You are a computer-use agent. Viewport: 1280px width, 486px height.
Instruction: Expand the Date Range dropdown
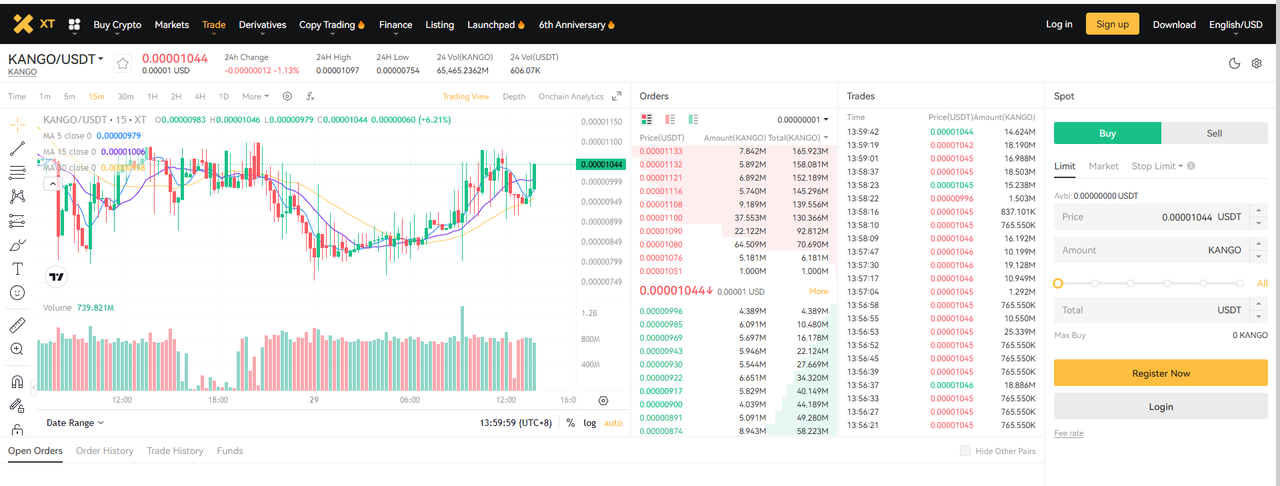coord(75,423)
